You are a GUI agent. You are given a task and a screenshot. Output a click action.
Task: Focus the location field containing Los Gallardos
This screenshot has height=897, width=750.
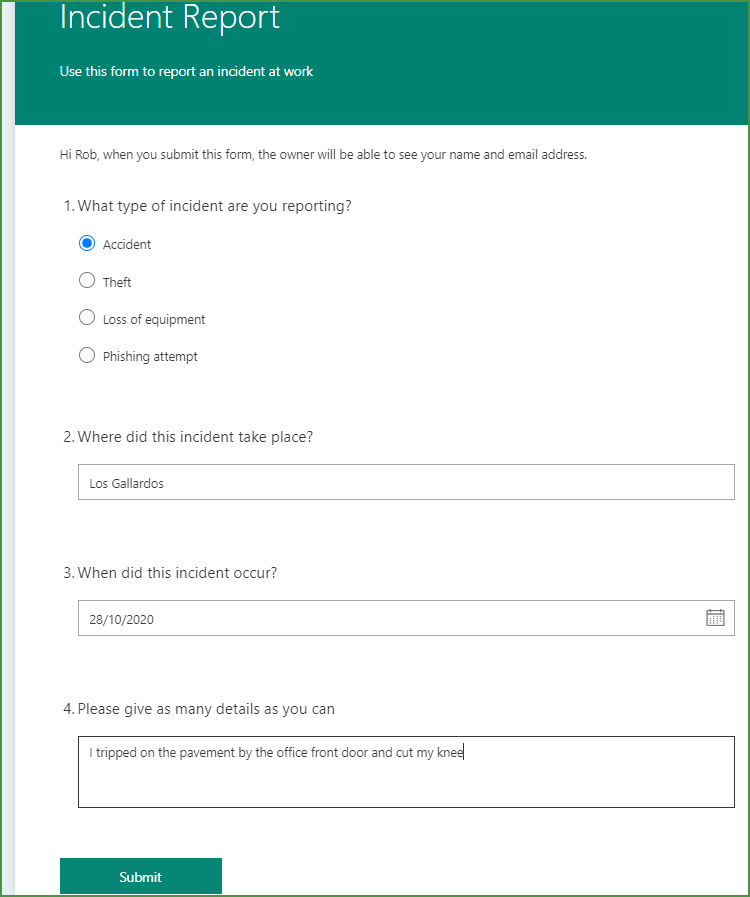405,482
